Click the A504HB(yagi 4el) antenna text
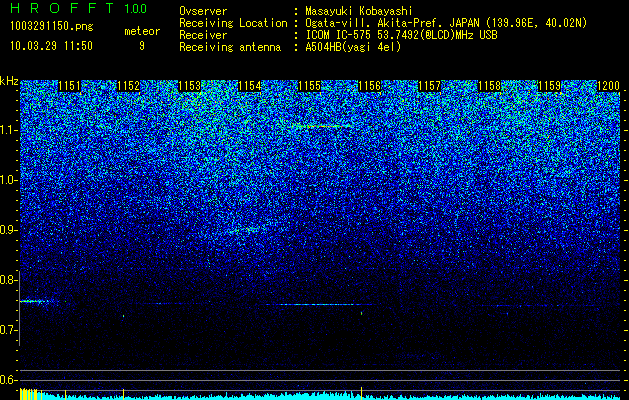This screenshot has width=629, height=400. [353, 47]
